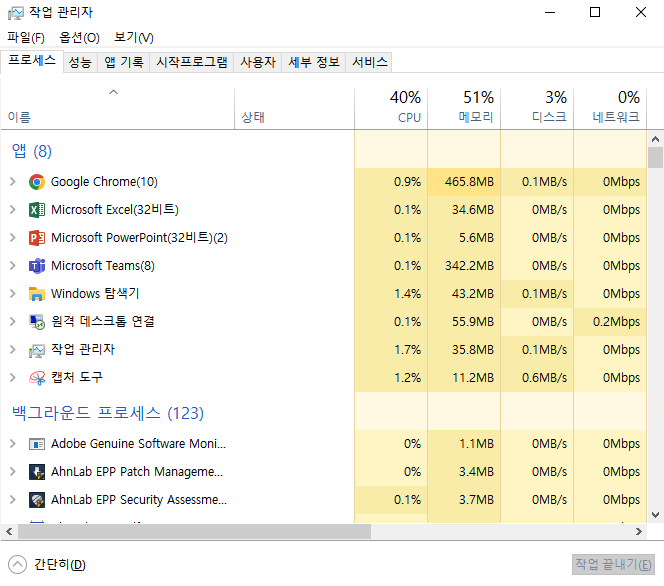Click the 3.4MB memory value
664x586 pixels.
(476, 472)
